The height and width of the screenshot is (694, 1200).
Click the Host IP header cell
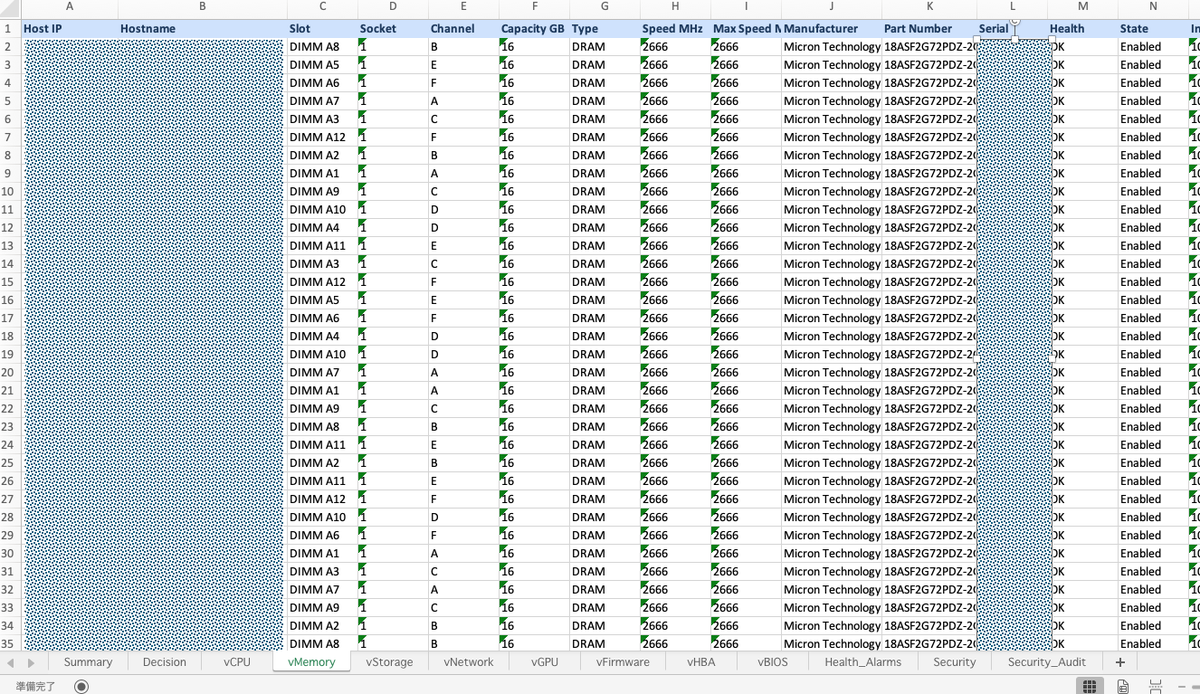(x=69, y=28)
